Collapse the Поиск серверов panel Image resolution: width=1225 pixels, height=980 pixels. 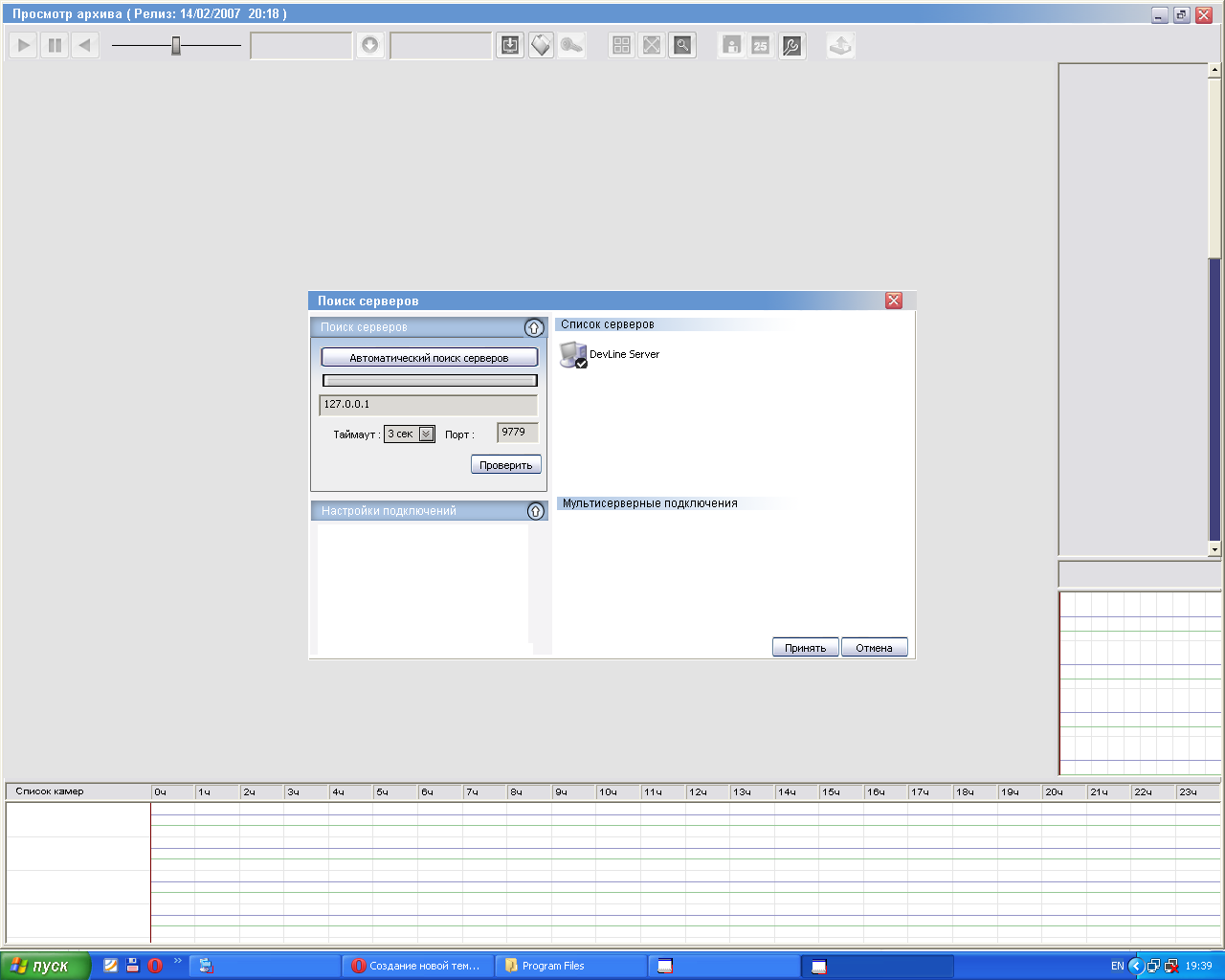click(534, 328)
